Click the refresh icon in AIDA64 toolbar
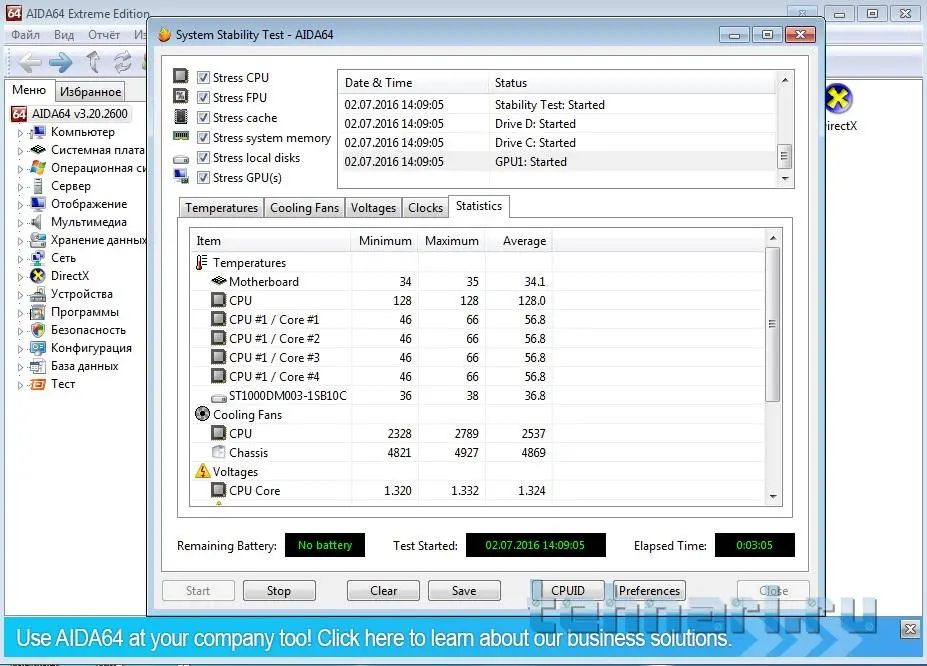The image size is (927, 666). coord(122,61)
